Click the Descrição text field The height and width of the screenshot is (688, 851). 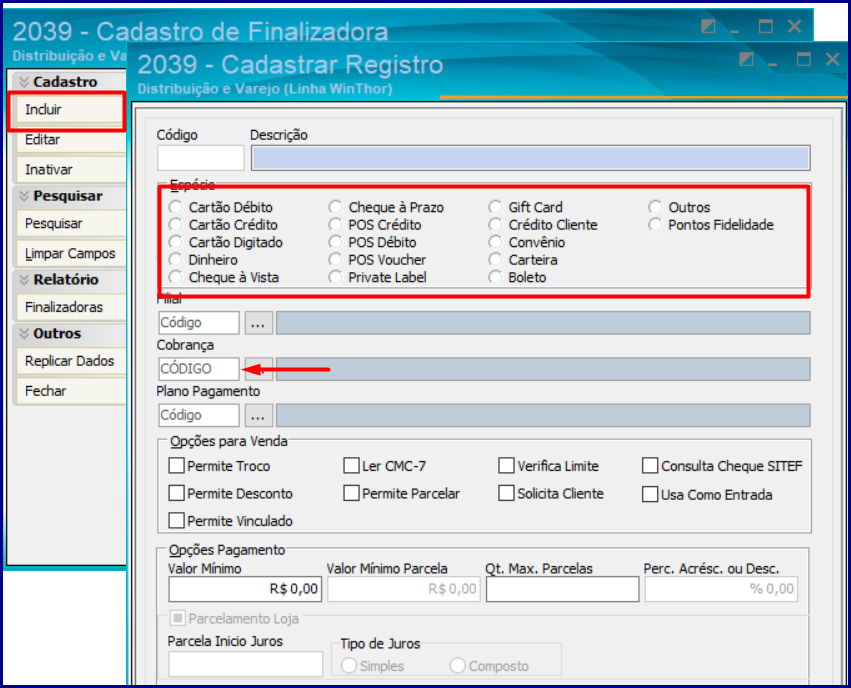point(530,158)
